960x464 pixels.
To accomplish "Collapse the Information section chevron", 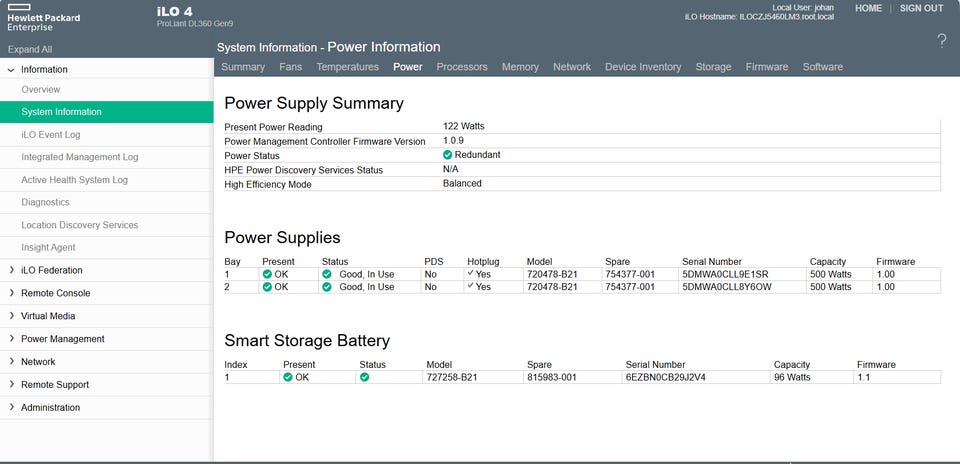I will coord(11,70).
